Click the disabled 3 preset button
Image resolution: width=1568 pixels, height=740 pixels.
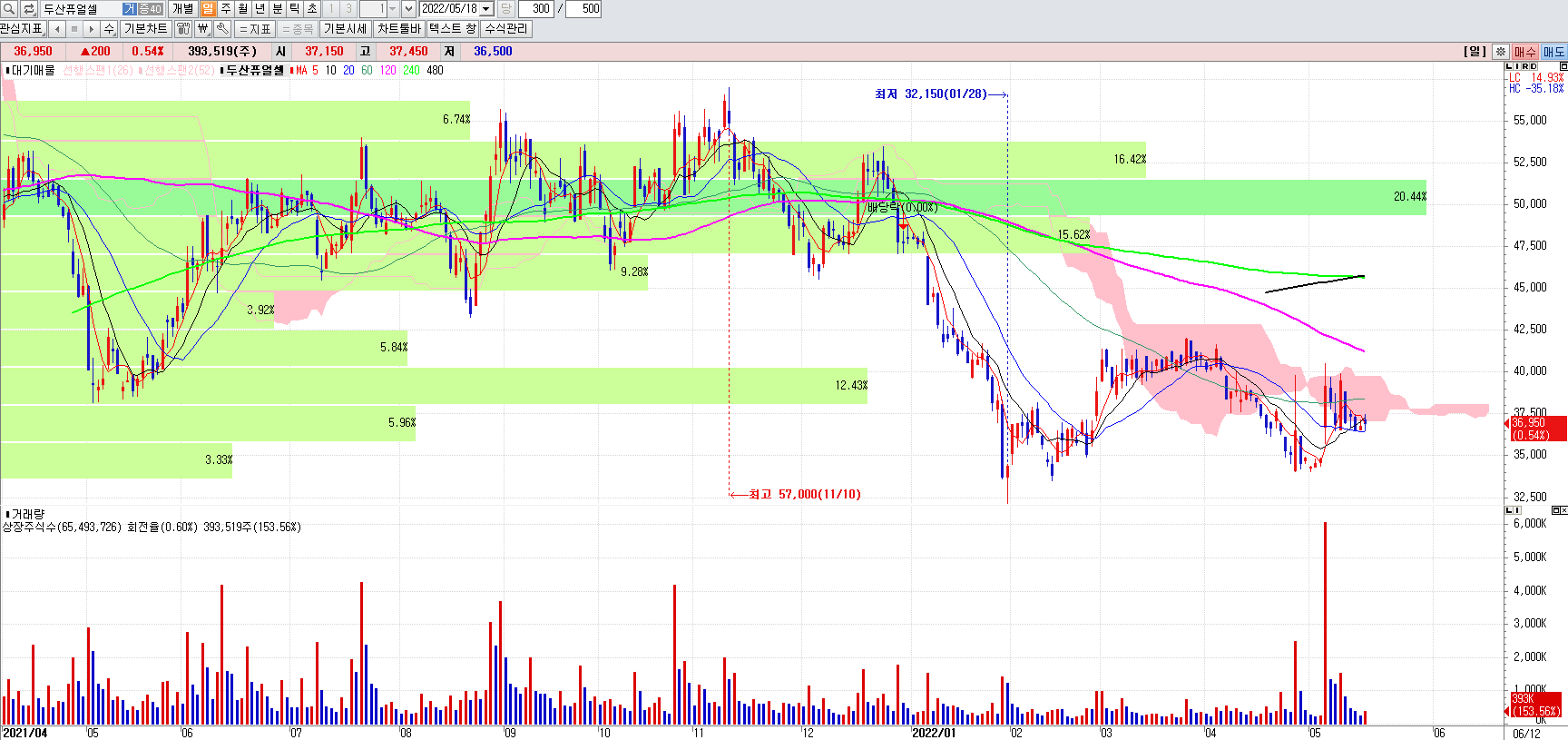click(348, 9)
